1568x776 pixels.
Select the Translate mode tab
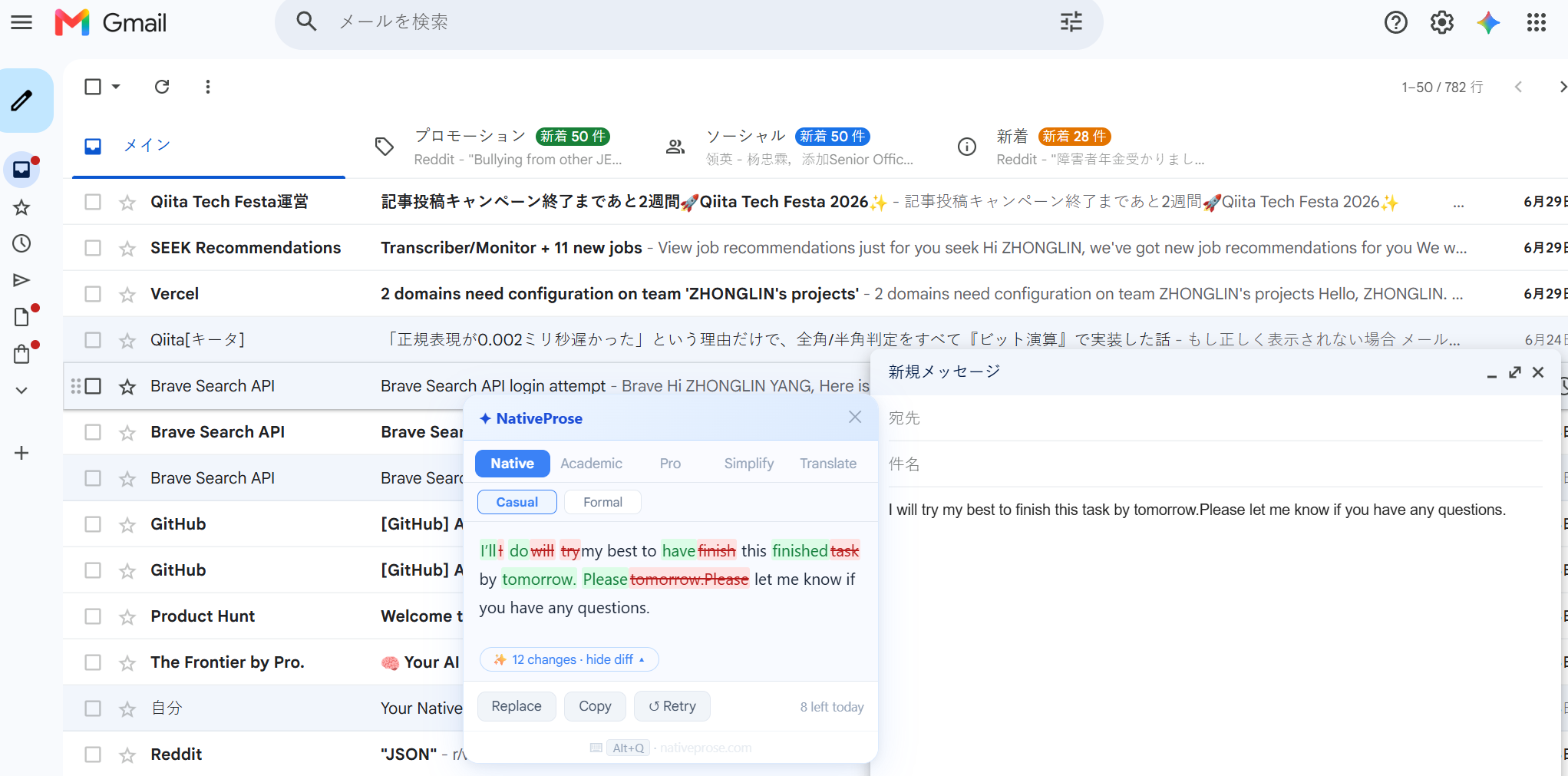point(828,464)
